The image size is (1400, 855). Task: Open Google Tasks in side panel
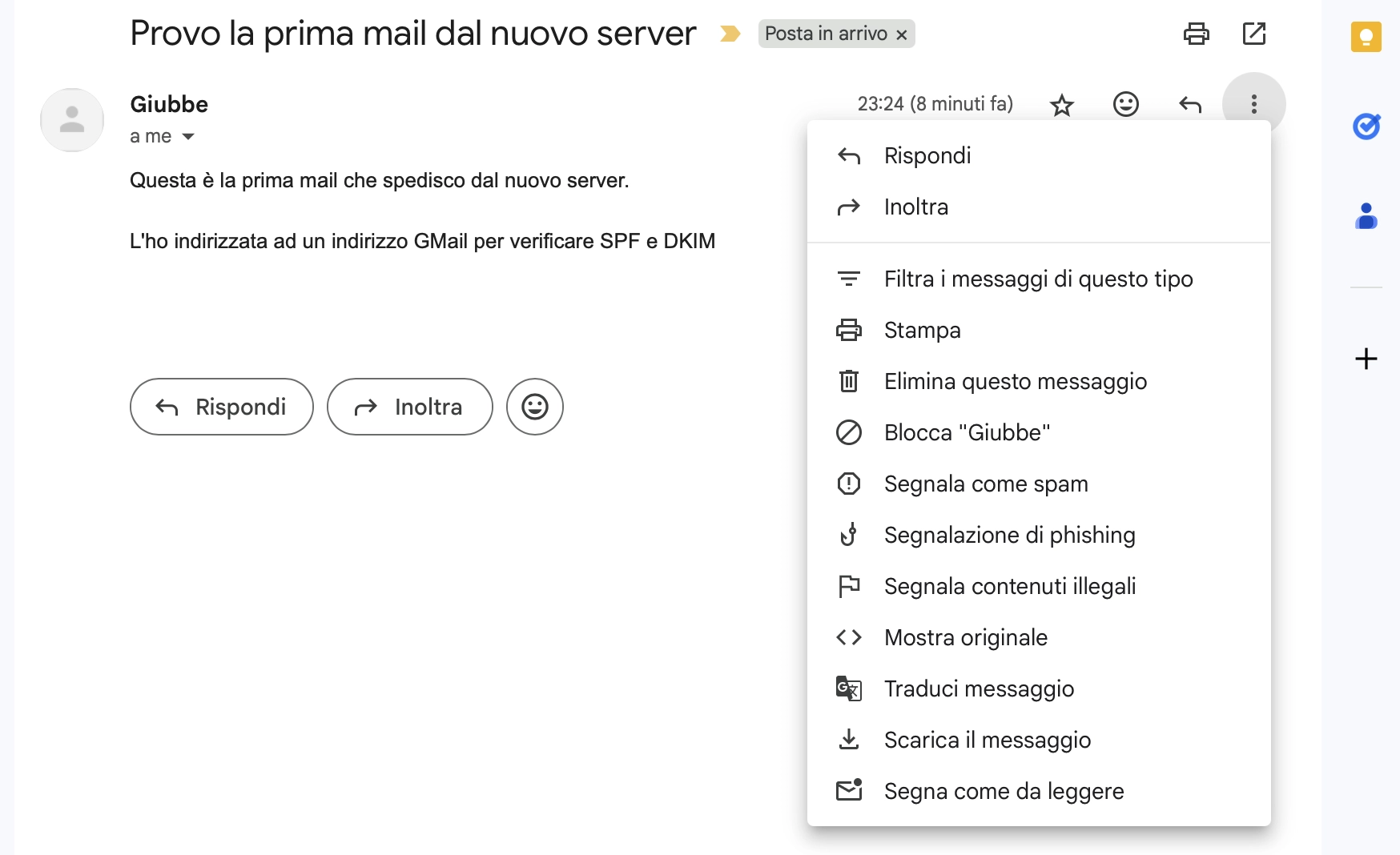[x=1366, y=126]
